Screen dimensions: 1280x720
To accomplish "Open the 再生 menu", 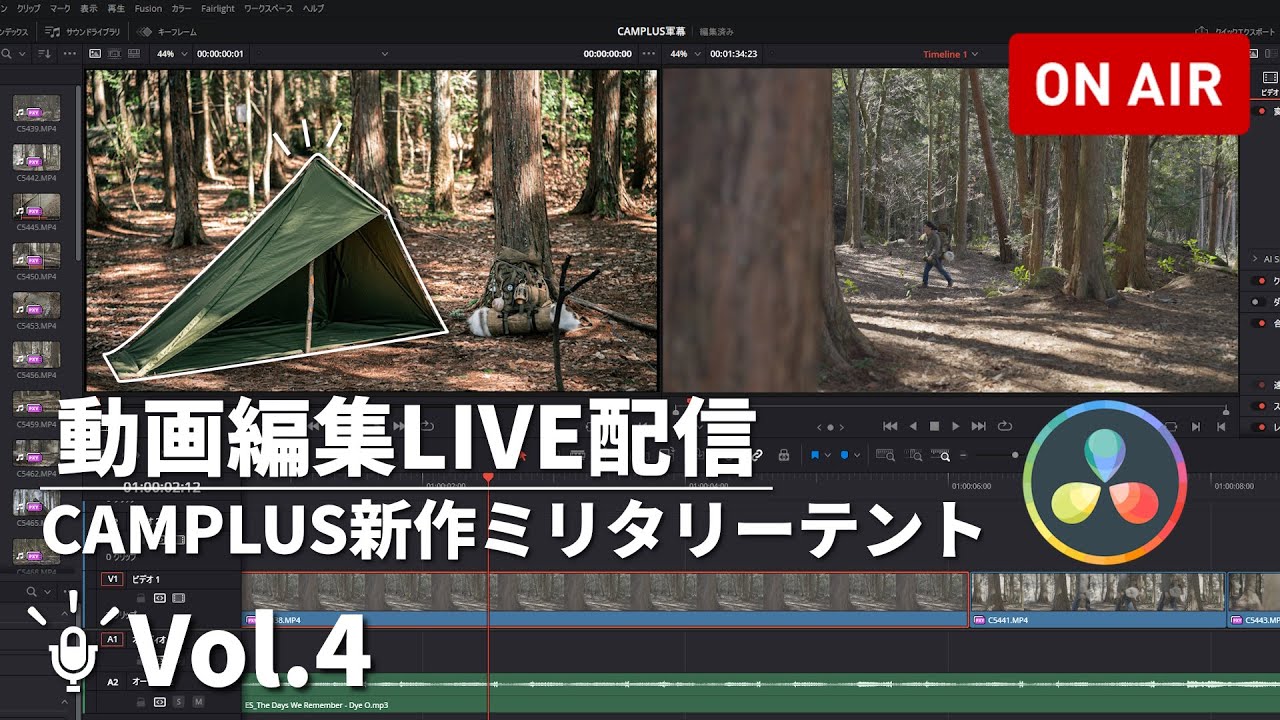I will pyautogui.click(x=116, y=8).
